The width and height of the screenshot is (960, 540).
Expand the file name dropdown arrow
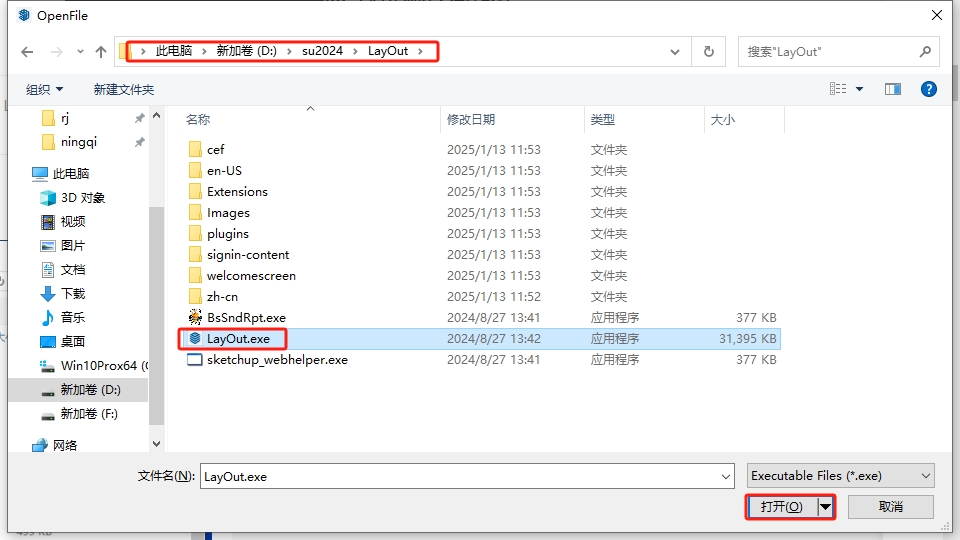(x=726, y=476)
